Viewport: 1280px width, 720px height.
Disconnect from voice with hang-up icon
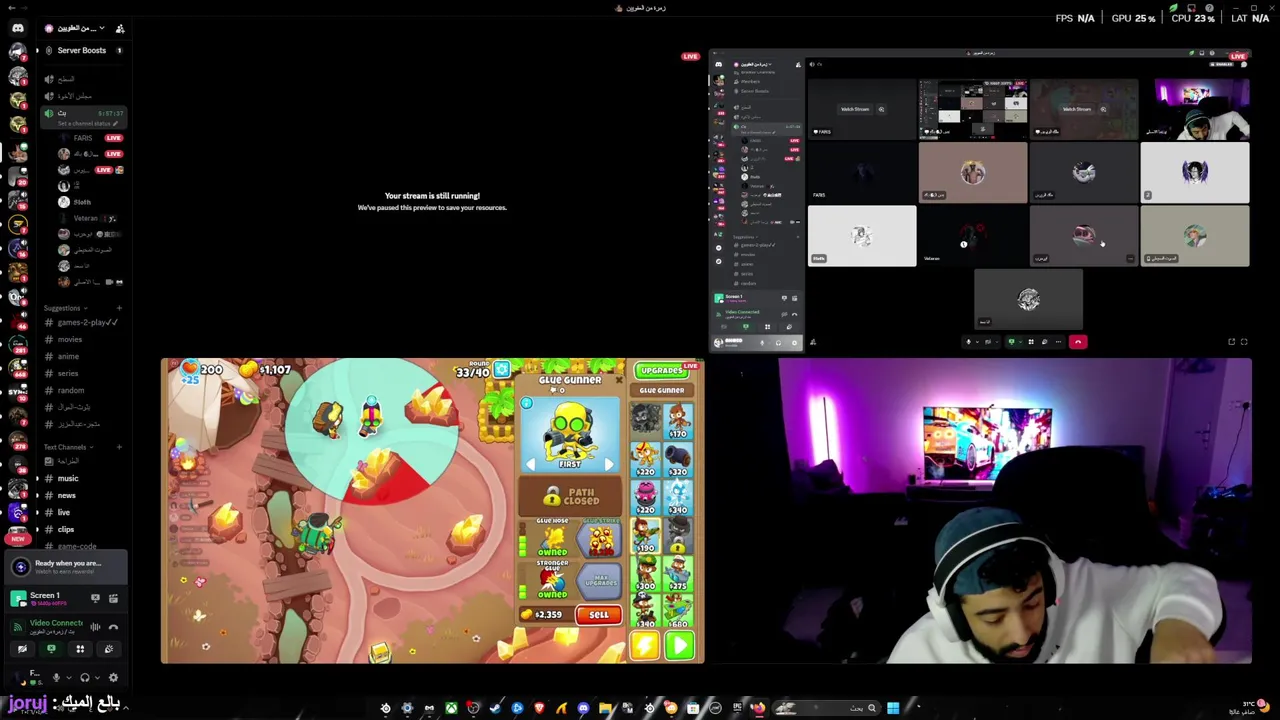coord(113,627)
